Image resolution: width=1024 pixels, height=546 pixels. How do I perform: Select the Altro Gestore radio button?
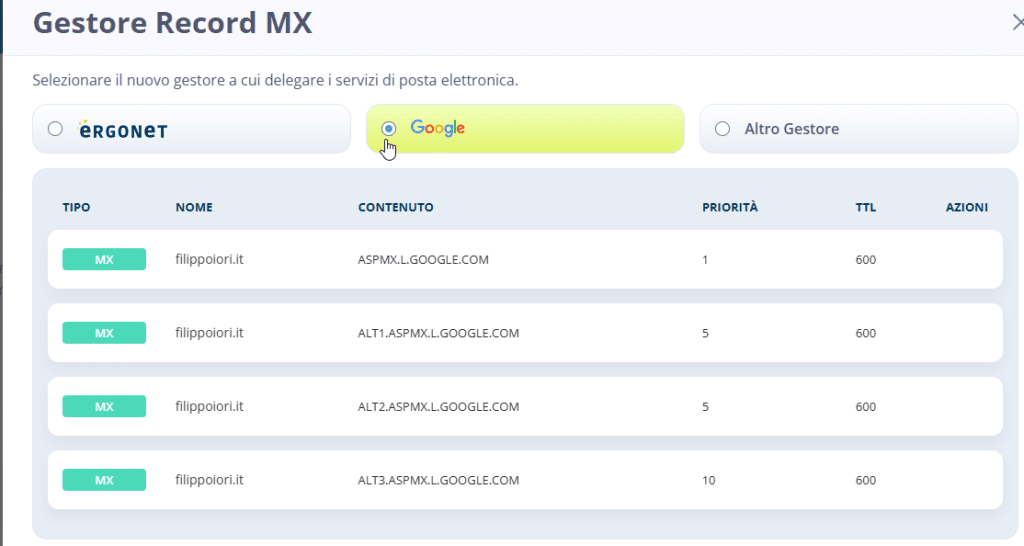pos(722,129)
